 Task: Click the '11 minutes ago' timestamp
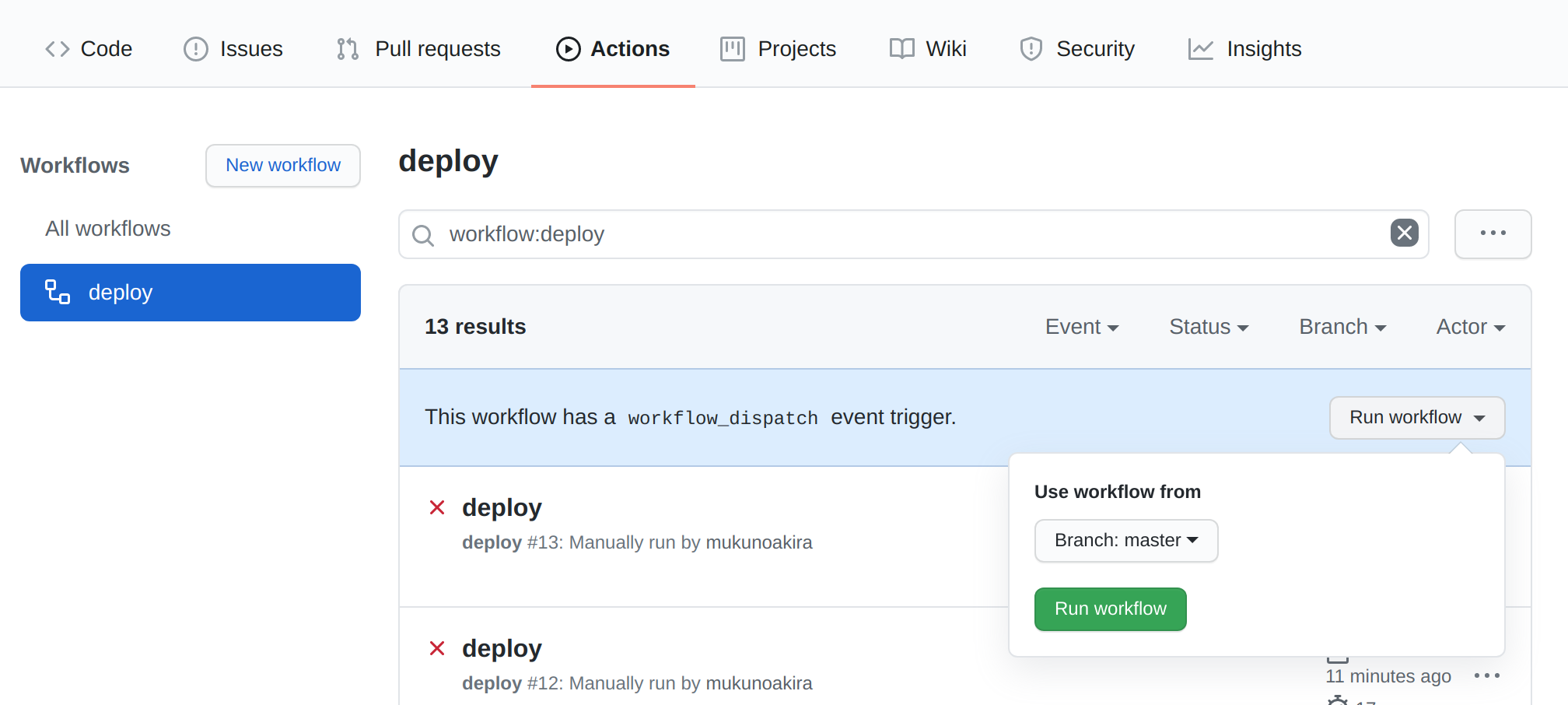coord(1388,676)
